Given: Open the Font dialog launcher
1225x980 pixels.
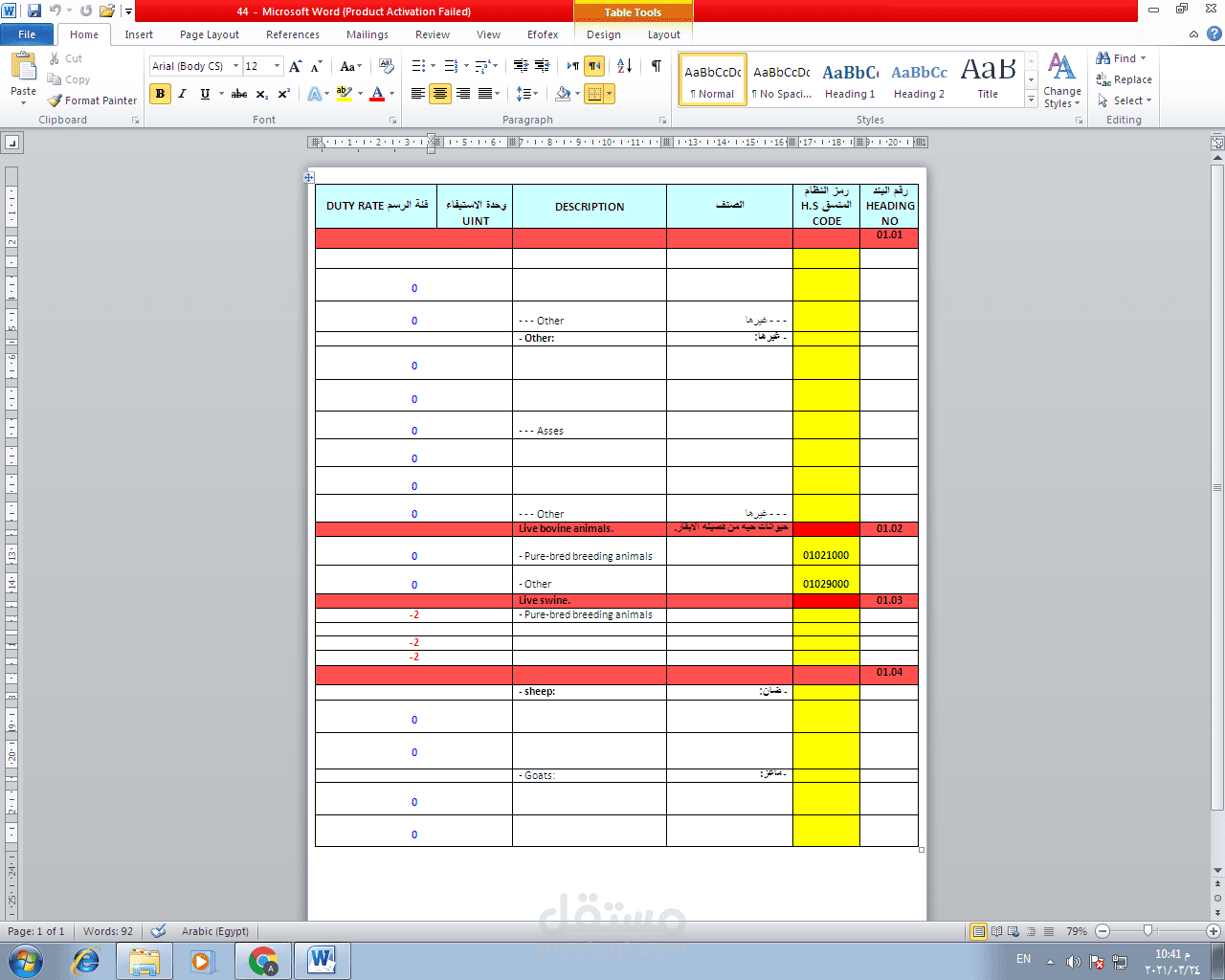Looking at the screenshot, I should pyautogui.click(x=393, y=121).
